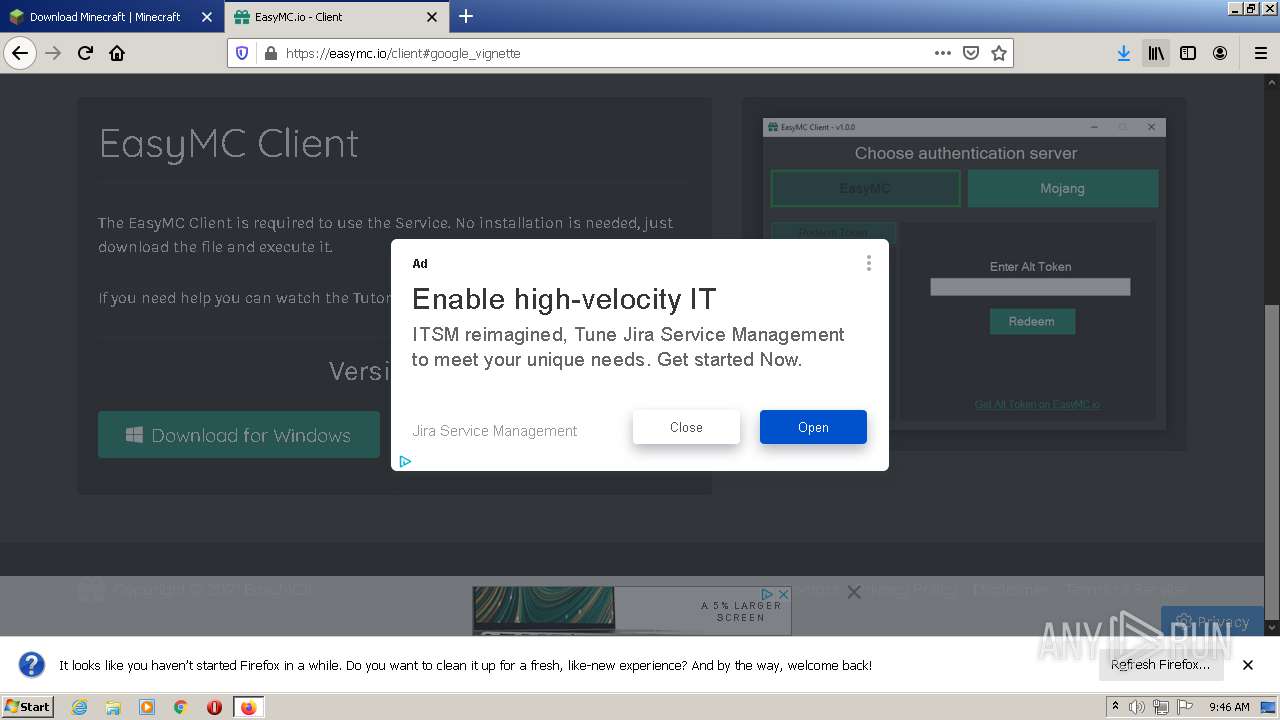
Task: Open a new tab with plus
Action: (466, 16)
